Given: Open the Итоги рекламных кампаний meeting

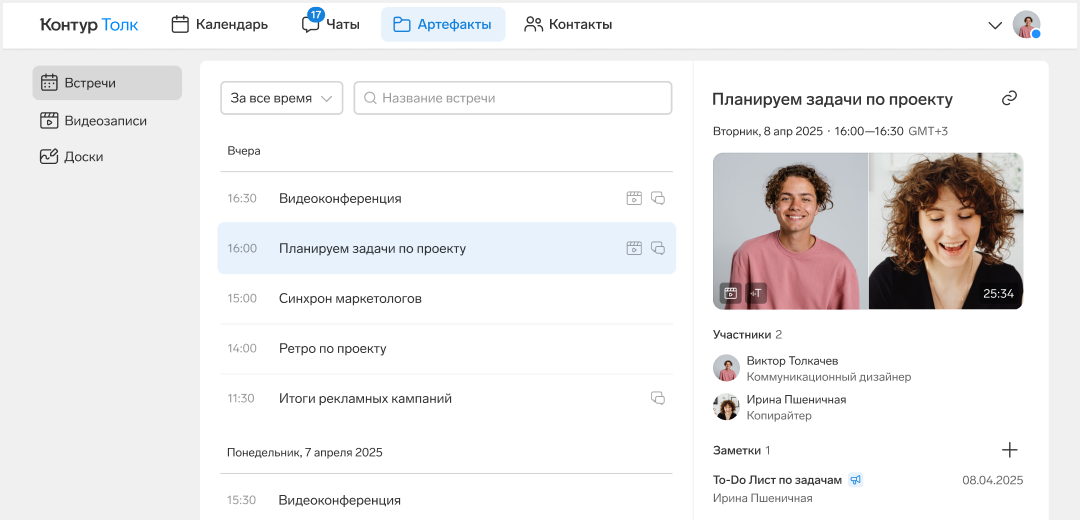Looking at the screenshot, I should pos(446,398).
